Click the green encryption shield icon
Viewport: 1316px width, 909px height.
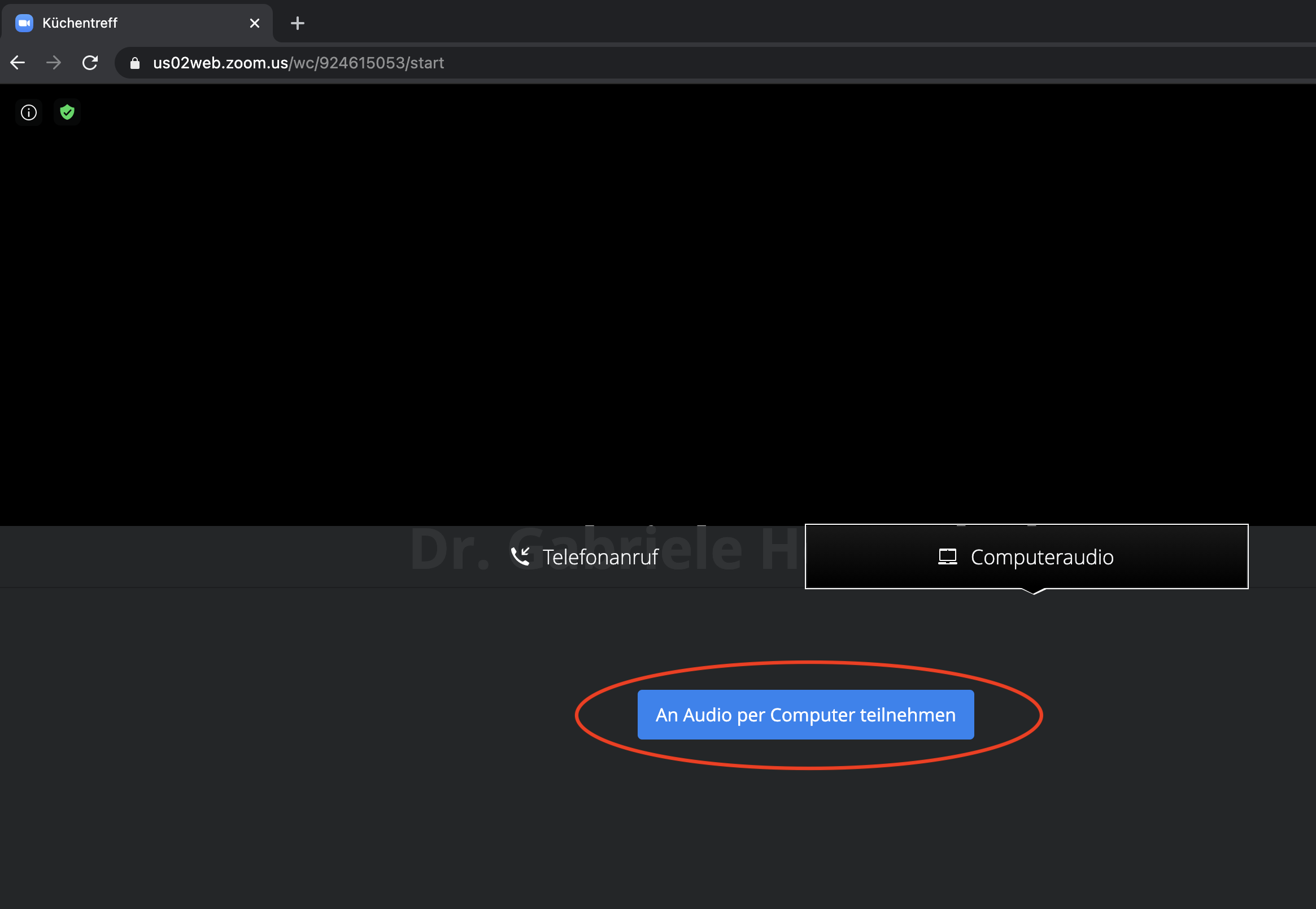pyautogui.click(x=67, y=112)
